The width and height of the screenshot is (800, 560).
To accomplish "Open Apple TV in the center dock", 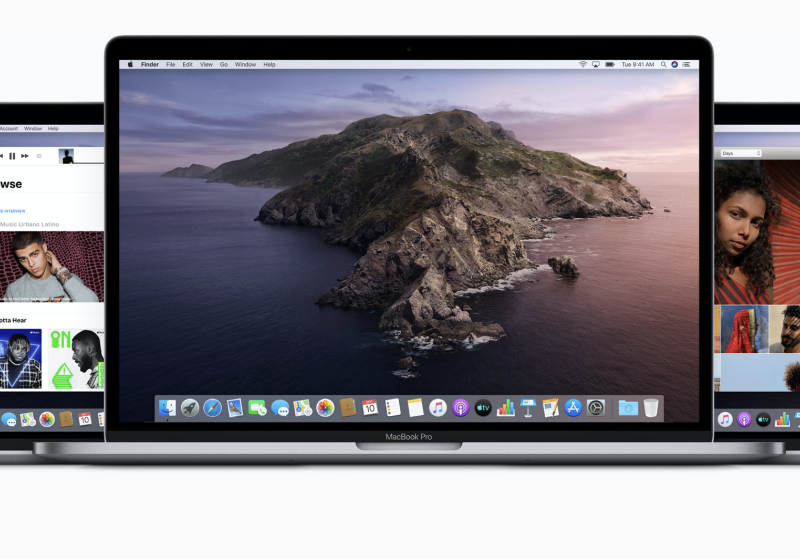I will click(x=483, y=408).
